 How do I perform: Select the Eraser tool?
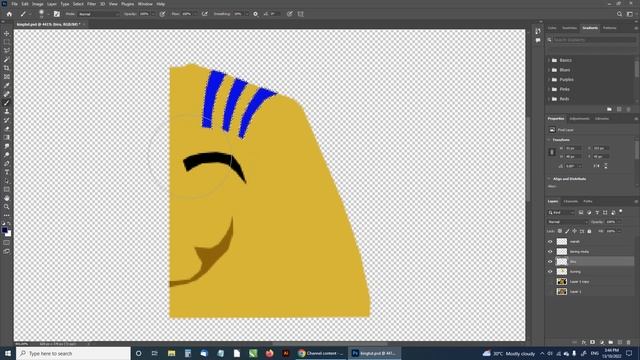point(7,129)
